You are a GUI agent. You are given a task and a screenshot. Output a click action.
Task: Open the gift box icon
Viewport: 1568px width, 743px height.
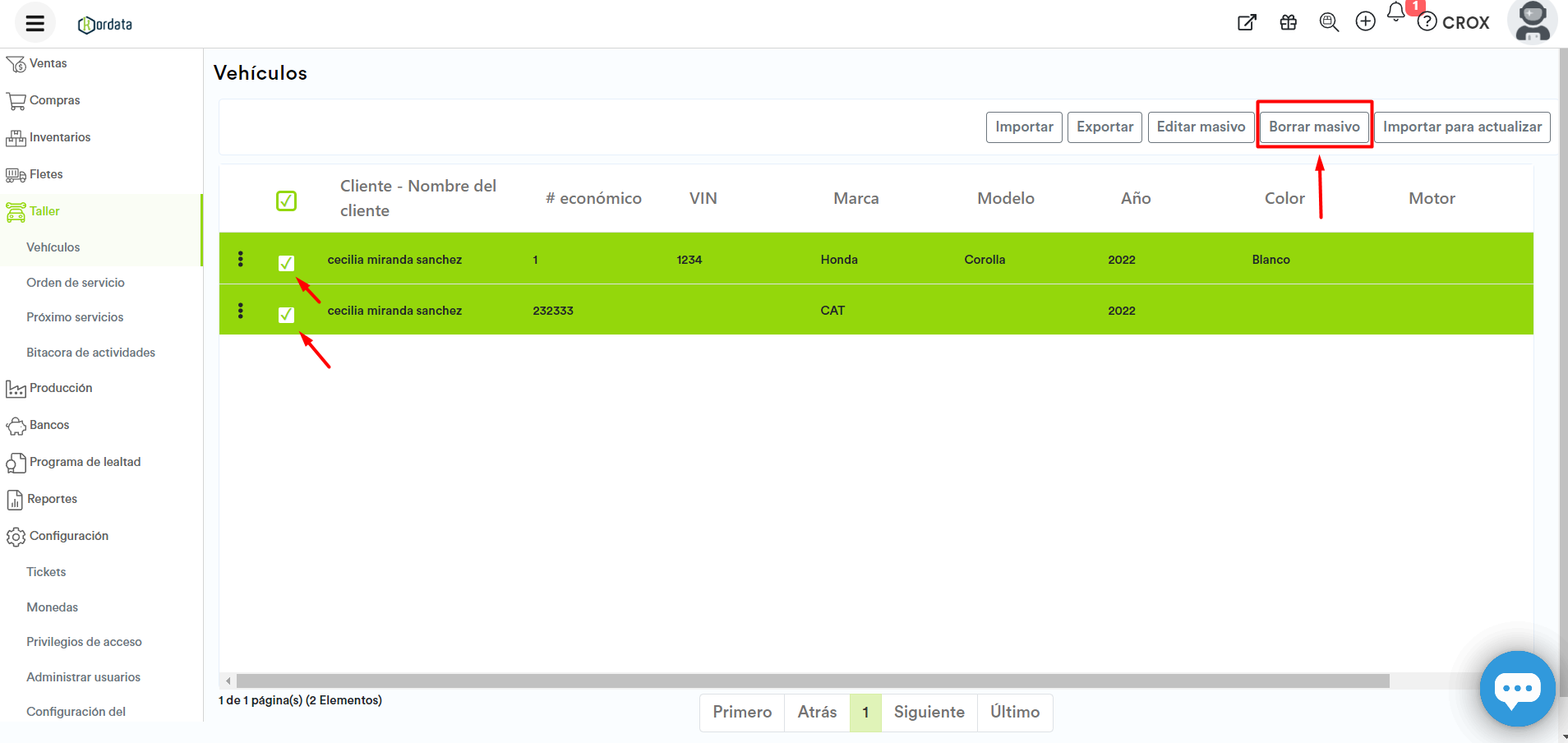(x=1288, y=23)
